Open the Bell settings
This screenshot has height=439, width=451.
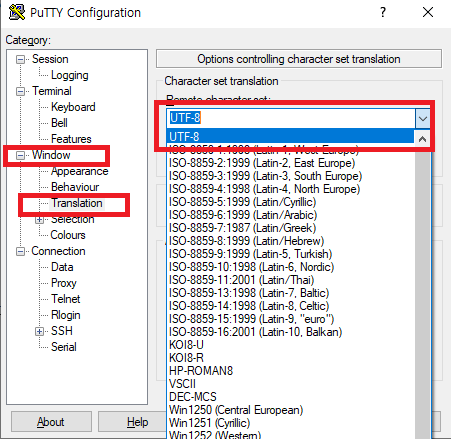59,123
